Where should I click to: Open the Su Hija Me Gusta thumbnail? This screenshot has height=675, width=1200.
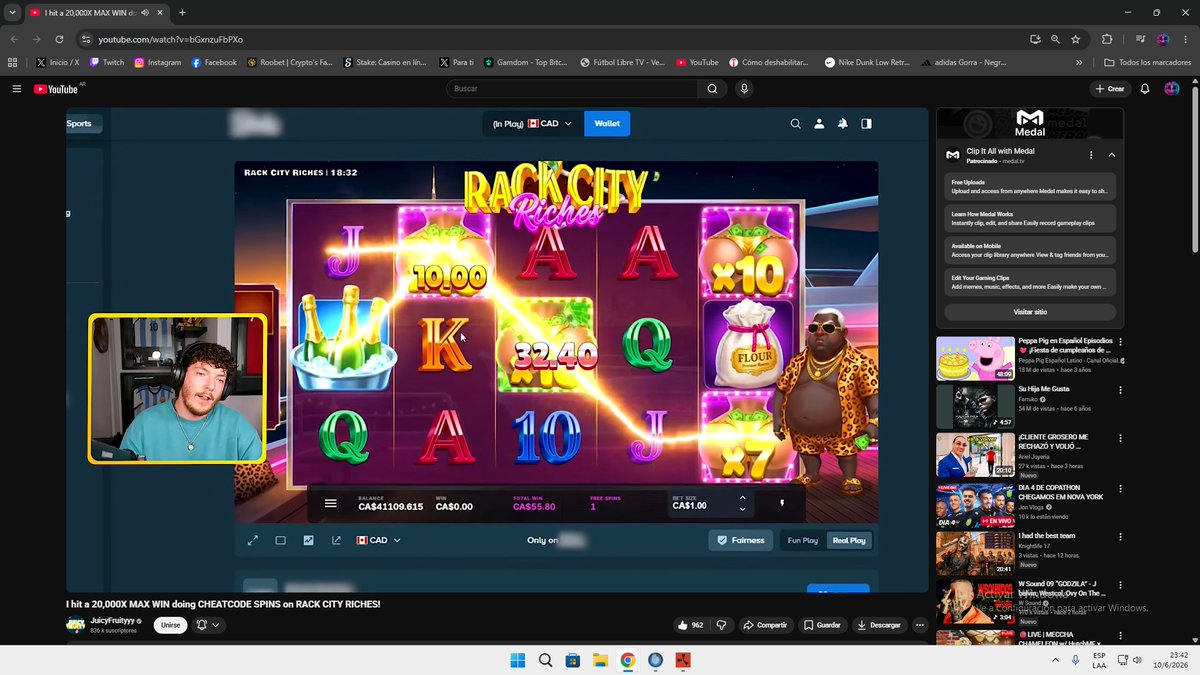click(975, 406)
